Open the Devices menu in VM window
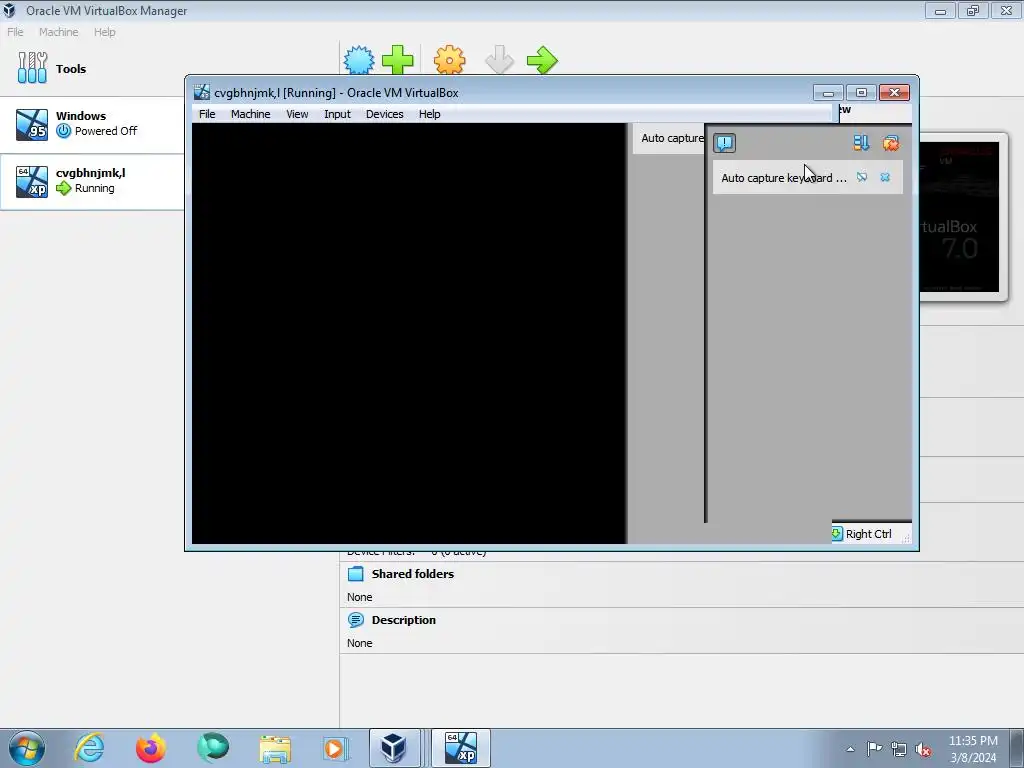 pos(384,114)
